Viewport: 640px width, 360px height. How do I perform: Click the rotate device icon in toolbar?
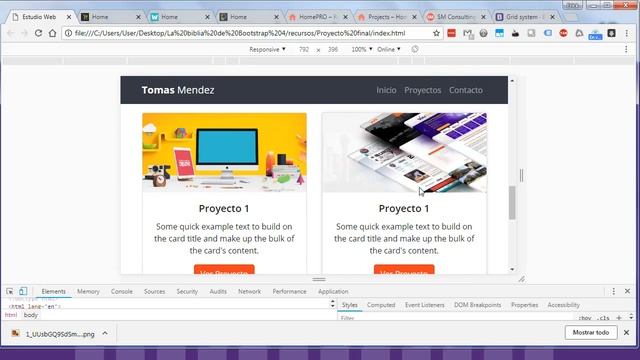click(415, 49)
